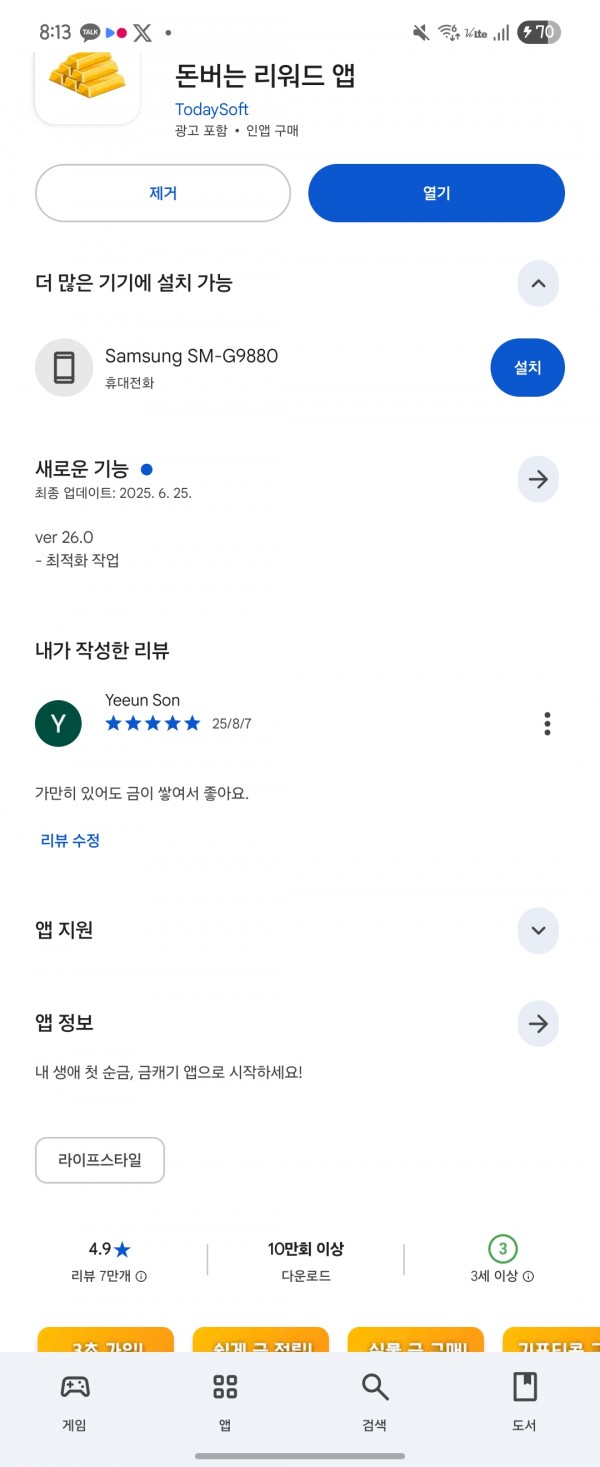
Task: Tap the Samsung SM-G9880 phone icon
Action: pyautogui.click(x=64, y=368)
